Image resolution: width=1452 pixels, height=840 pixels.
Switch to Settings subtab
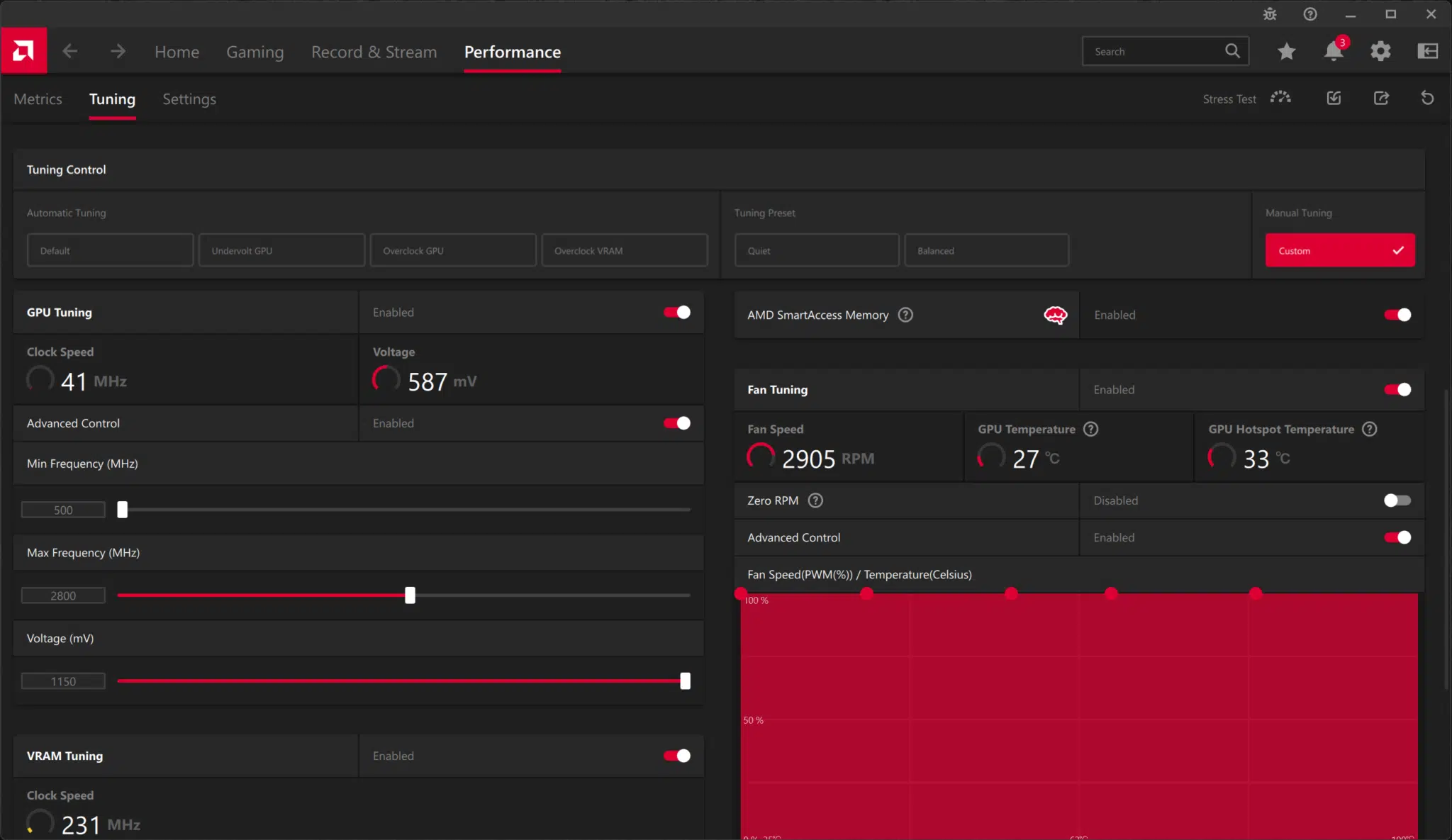[189, 99]
